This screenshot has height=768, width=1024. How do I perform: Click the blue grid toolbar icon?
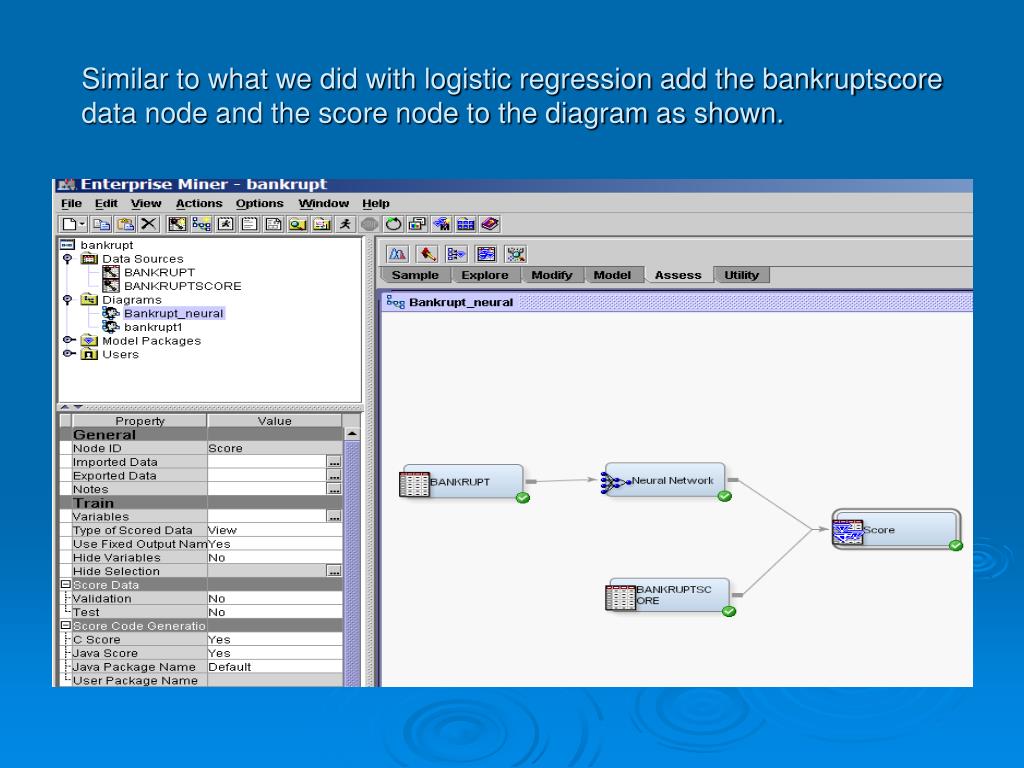point(466,224)
